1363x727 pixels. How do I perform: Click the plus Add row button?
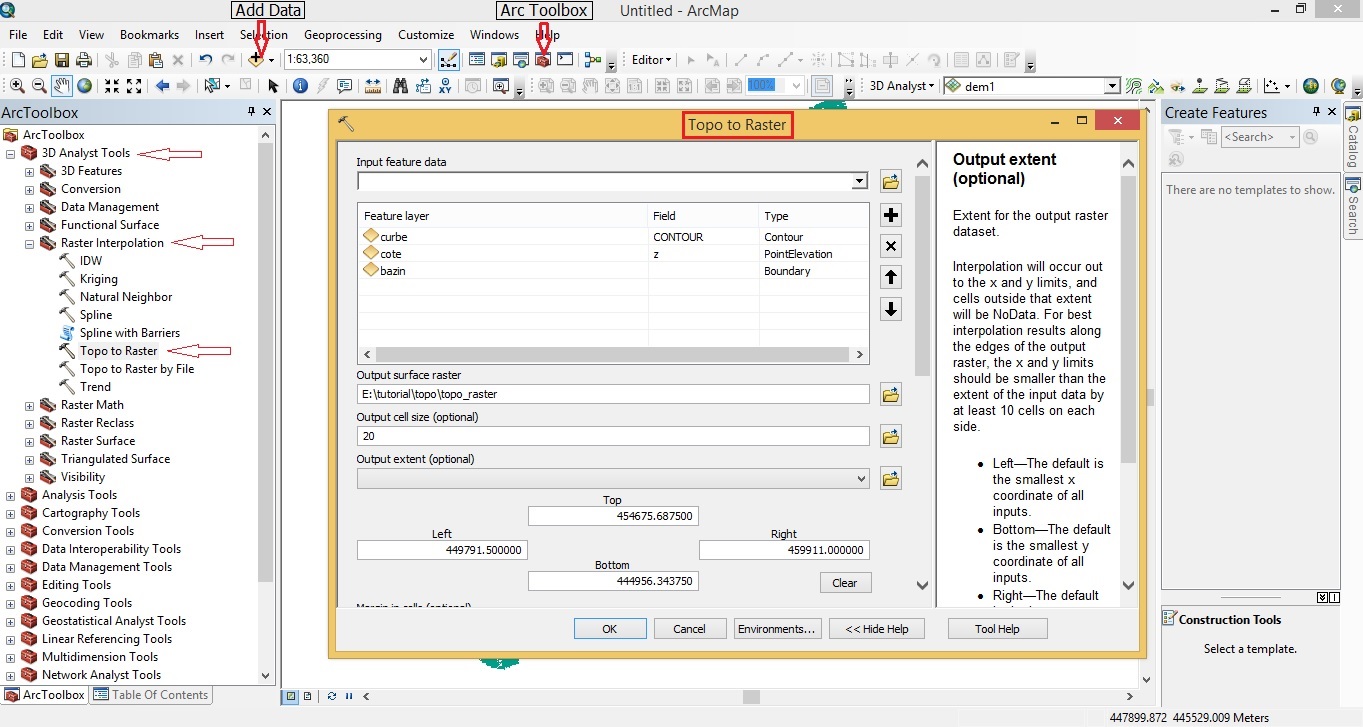pos(891,215)
